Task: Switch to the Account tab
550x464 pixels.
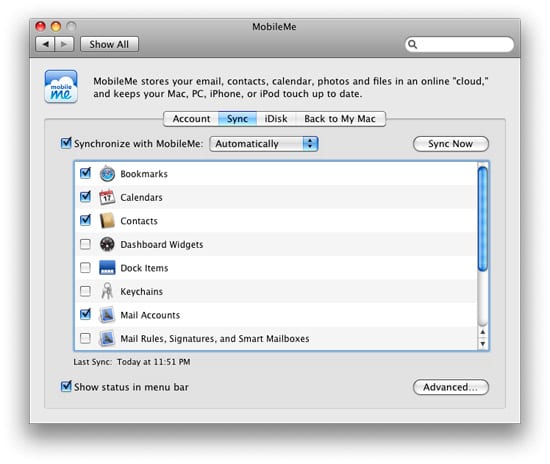Action: pyautogui.click(x=191, y=119)
